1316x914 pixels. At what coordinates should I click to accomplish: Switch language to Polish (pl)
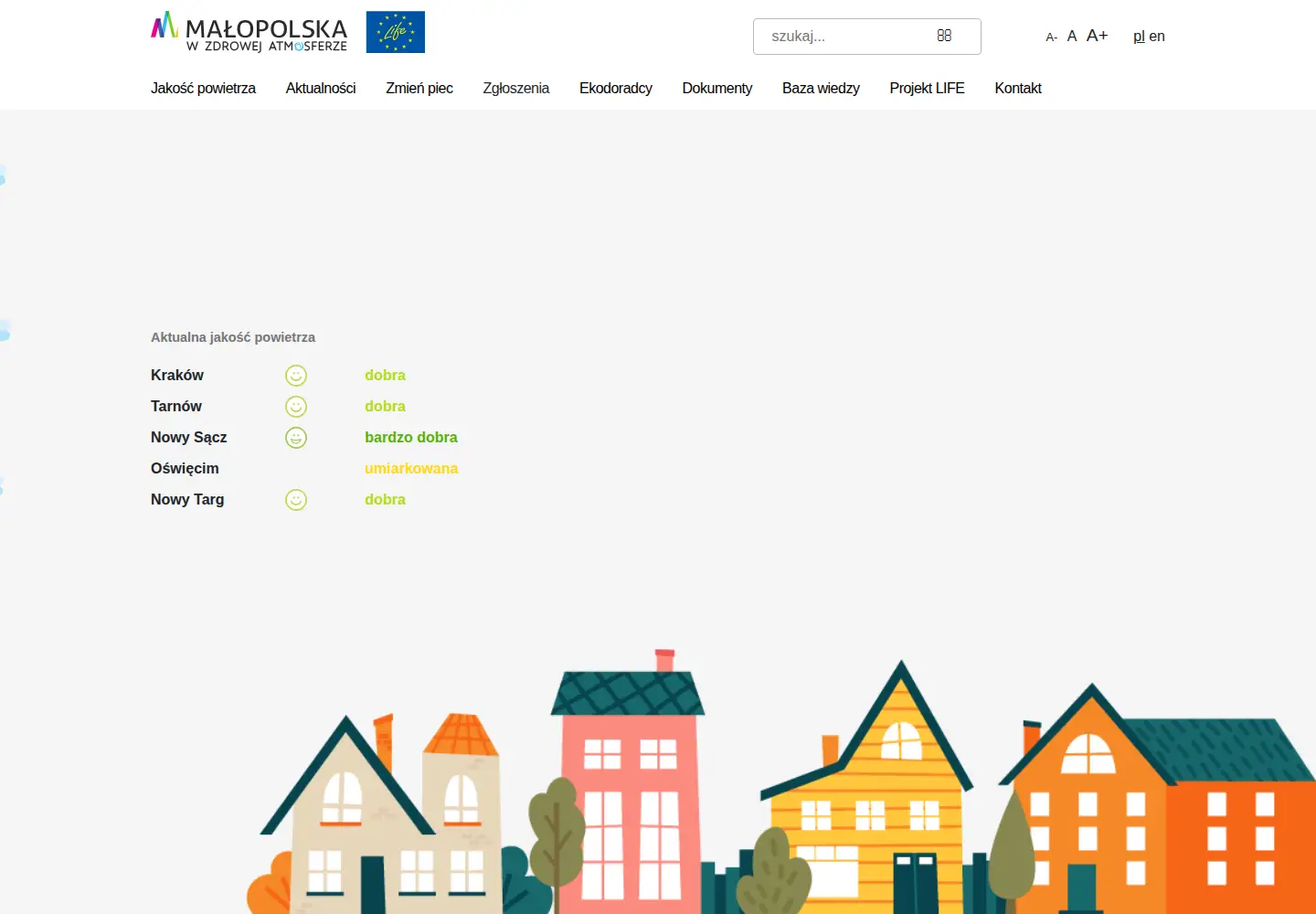(1139, 37)
